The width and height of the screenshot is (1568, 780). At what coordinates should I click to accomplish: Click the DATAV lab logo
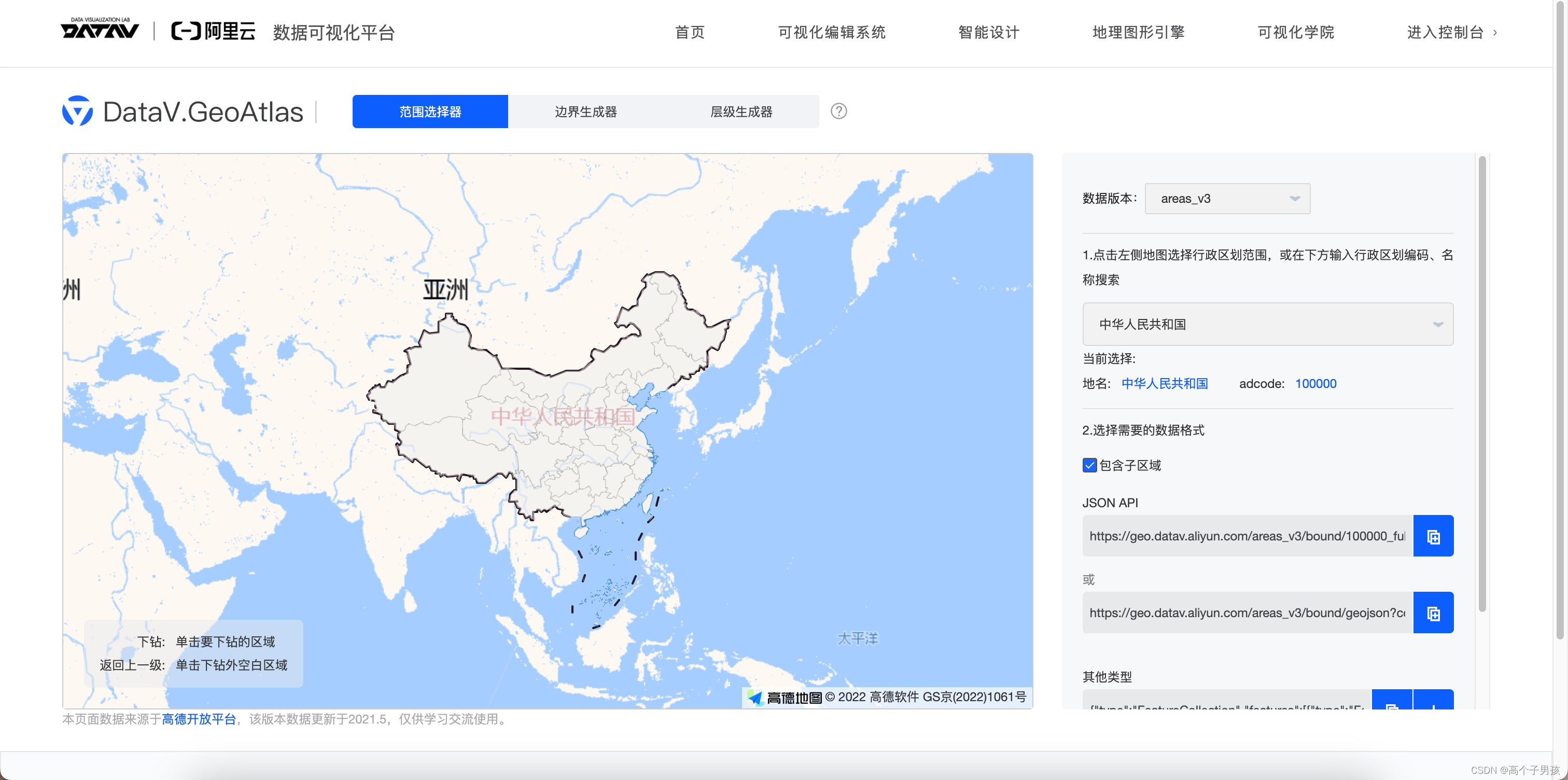click(100, 29)
